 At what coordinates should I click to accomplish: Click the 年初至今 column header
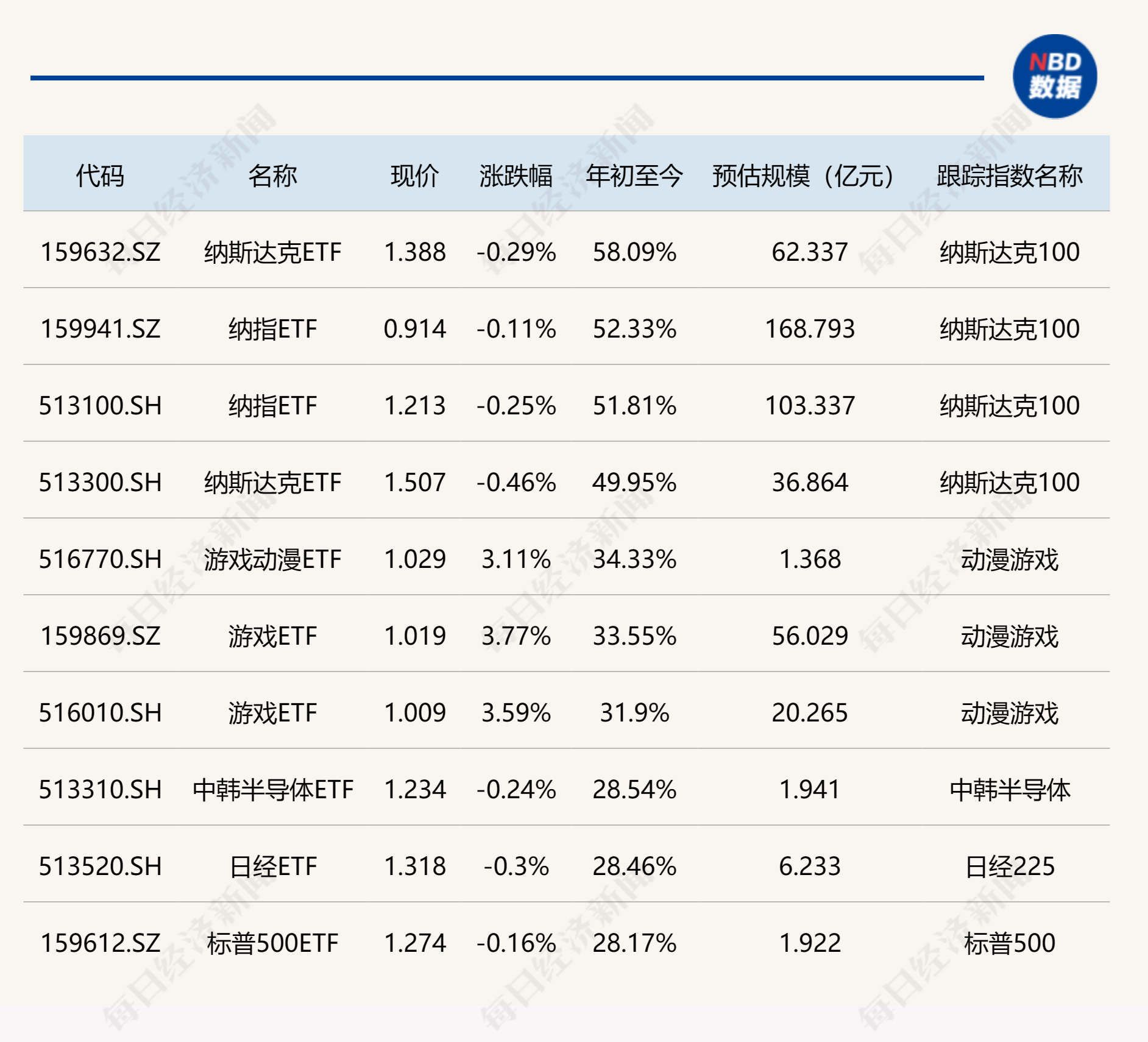(x=634, y=176)
